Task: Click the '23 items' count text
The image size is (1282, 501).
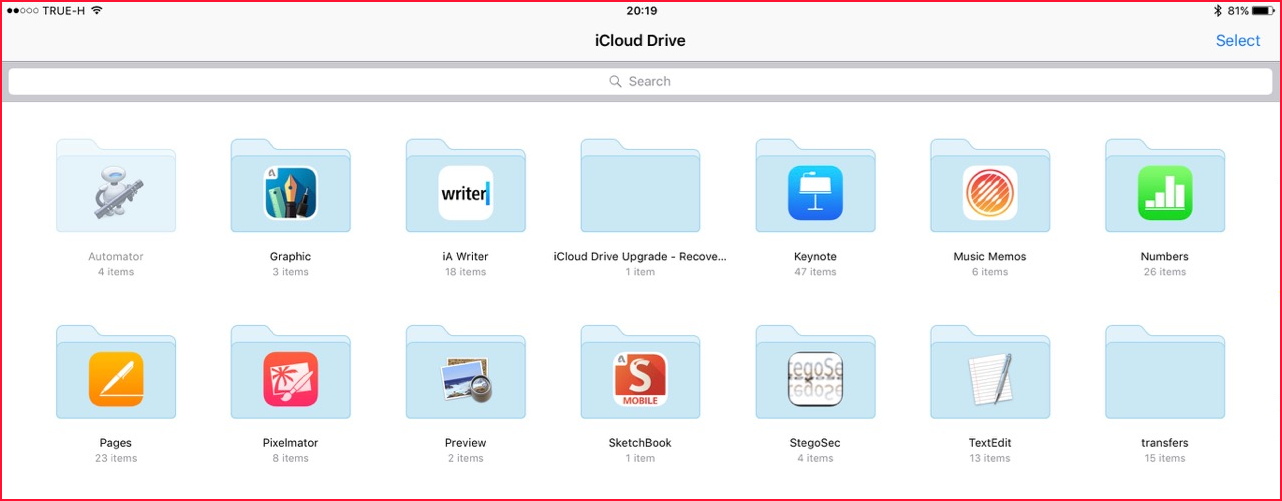Action: 116,458
